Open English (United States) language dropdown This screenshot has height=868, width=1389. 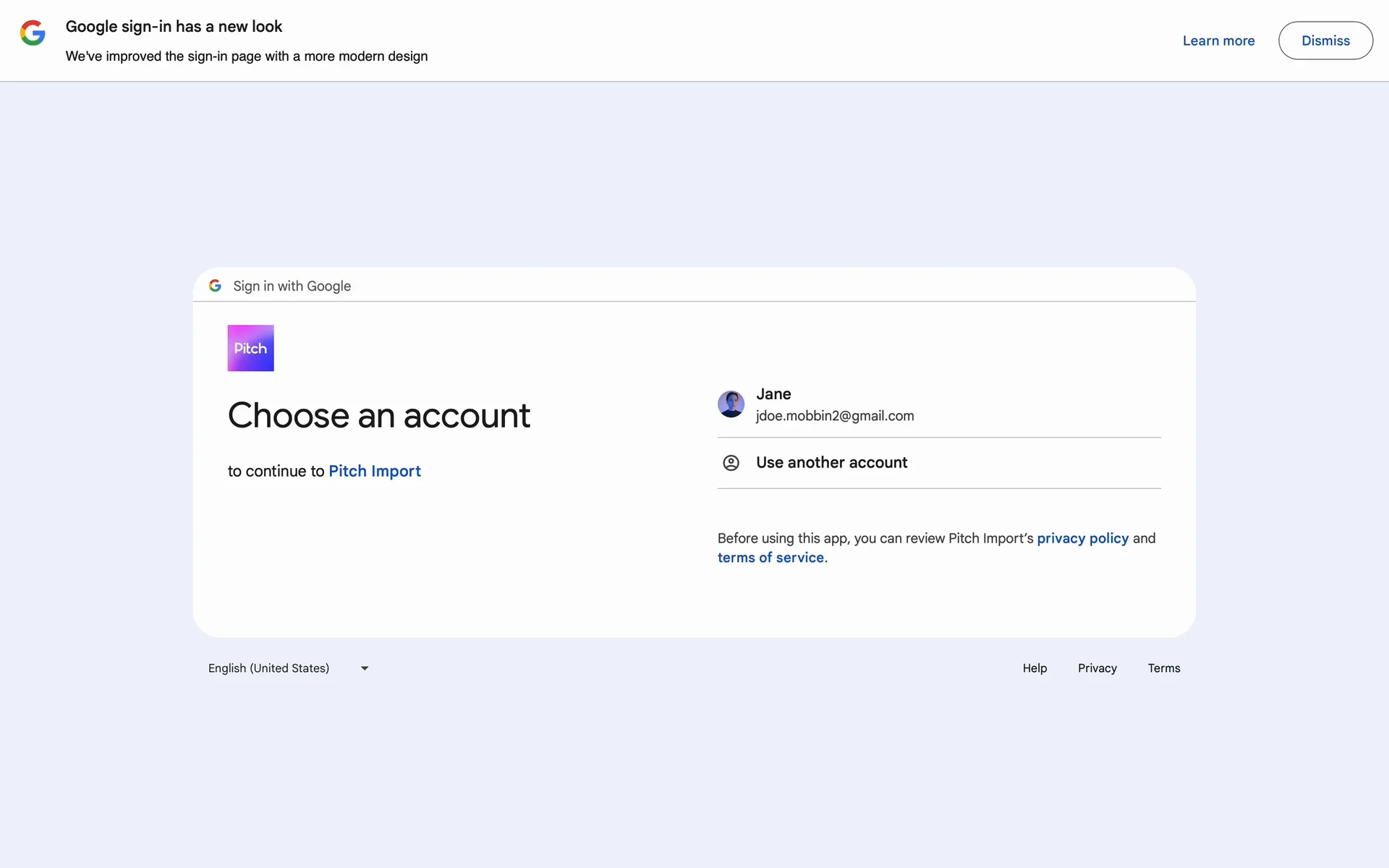269,668
